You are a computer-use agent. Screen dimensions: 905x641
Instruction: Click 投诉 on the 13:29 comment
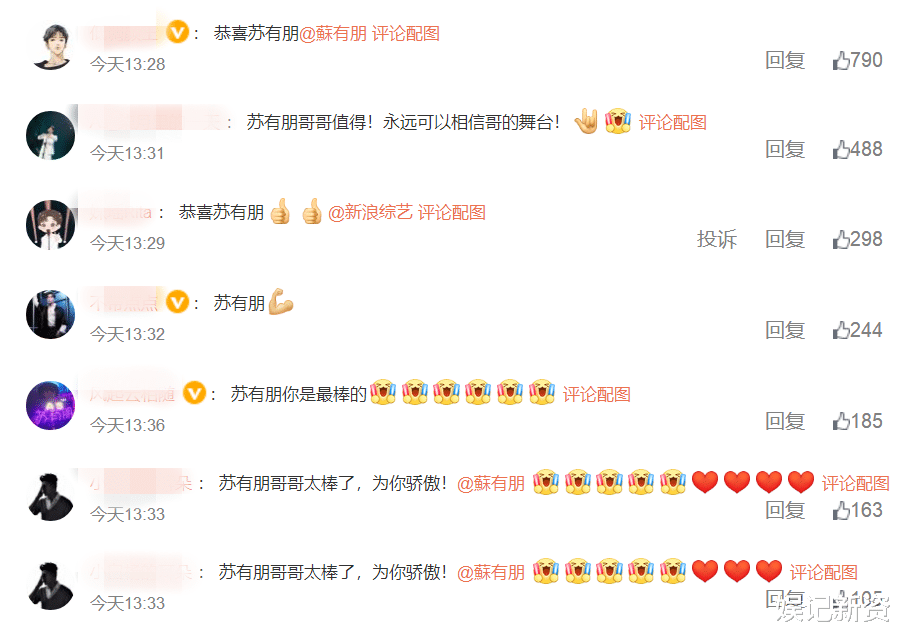point(717,239)
